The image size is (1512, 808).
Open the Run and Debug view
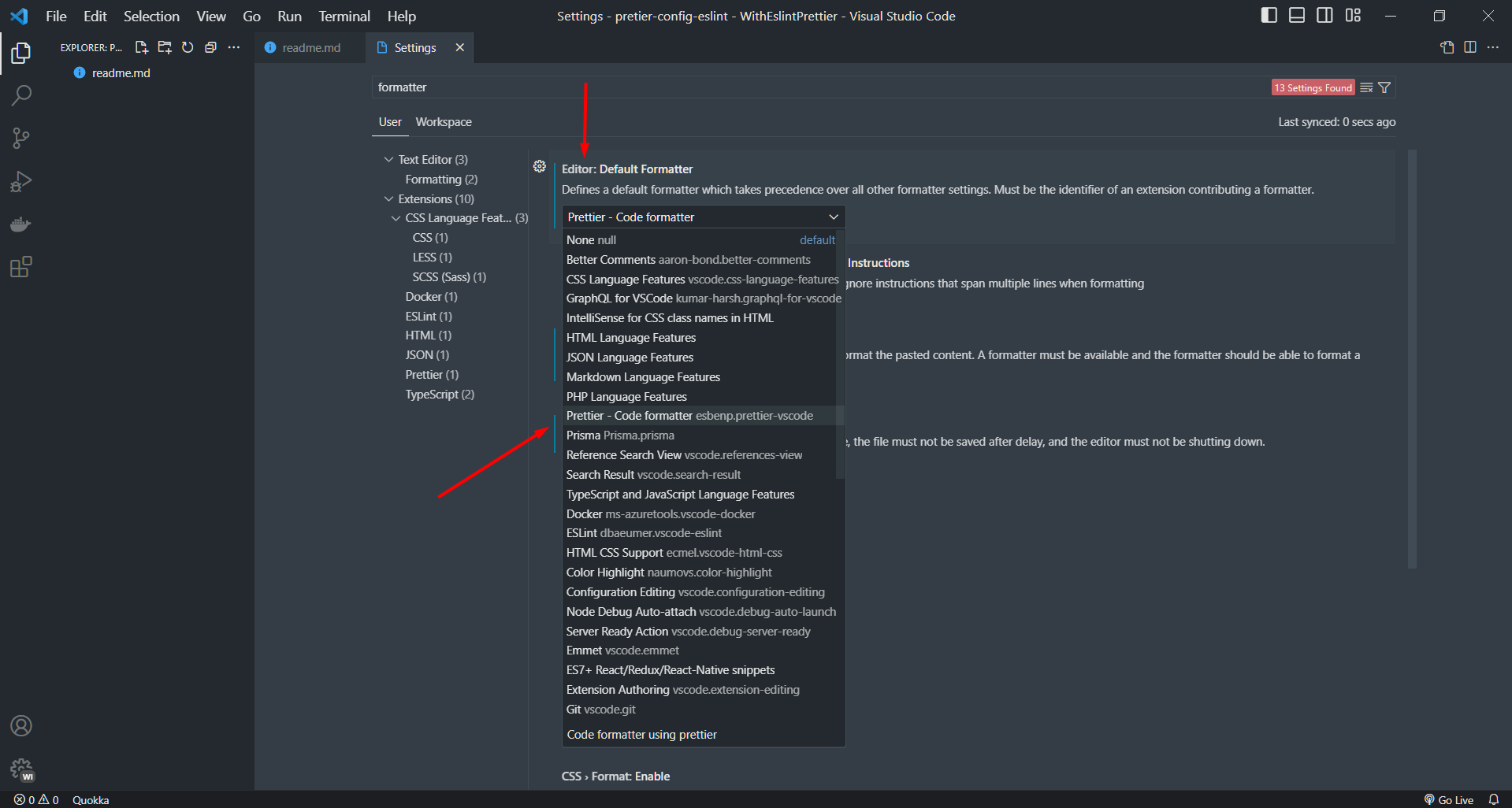pos(21,182)
